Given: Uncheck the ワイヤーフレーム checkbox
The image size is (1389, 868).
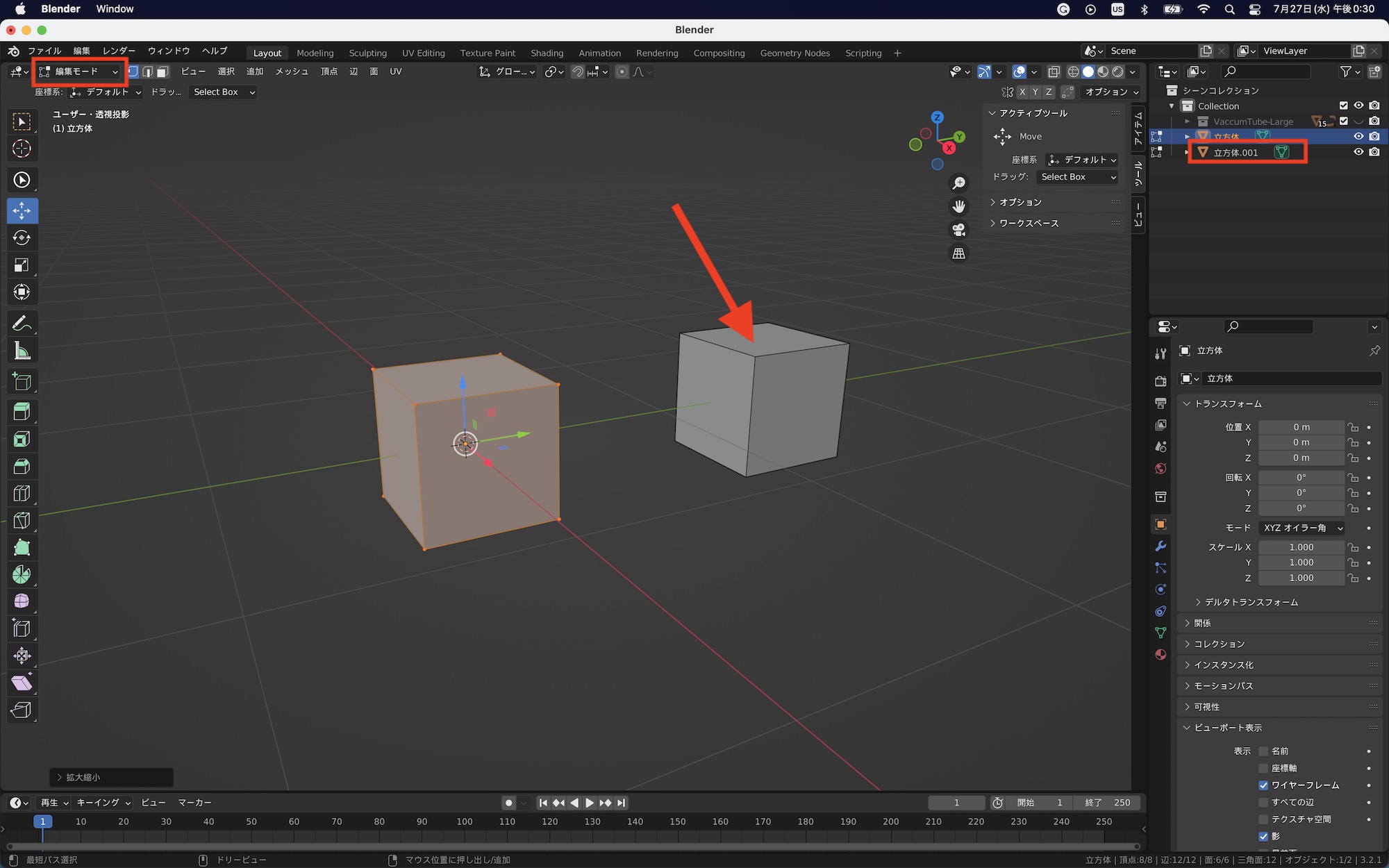Looking at the screenshot, I should point(1263,785).
